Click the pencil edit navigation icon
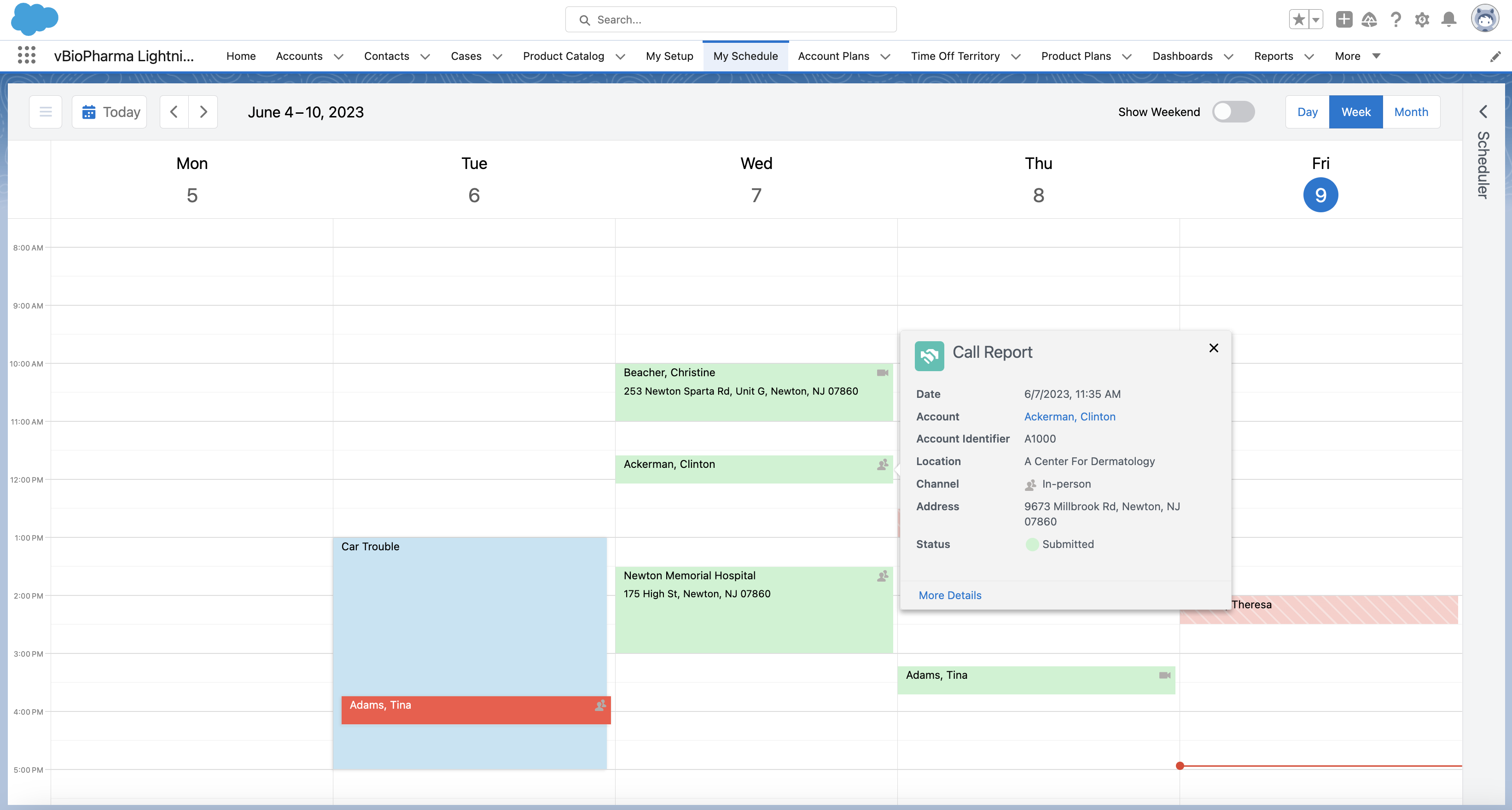 click(1495, 56)
